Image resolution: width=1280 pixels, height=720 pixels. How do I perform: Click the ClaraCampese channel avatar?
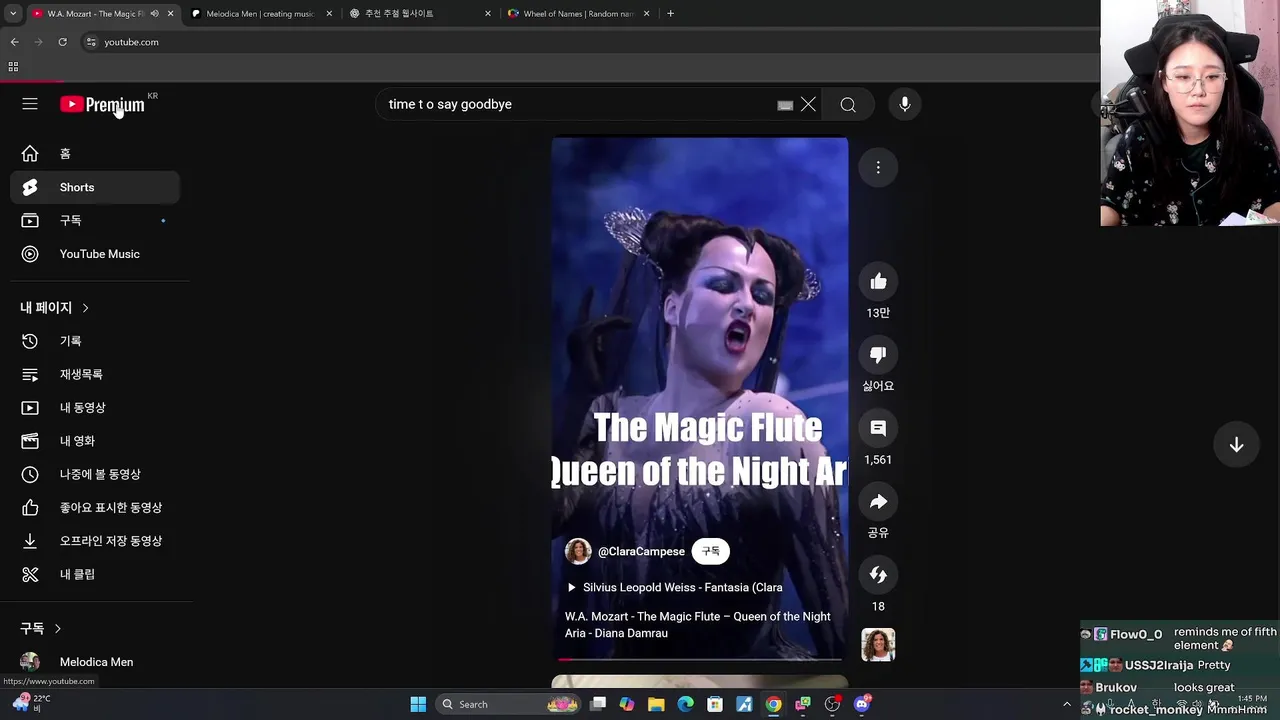(x=578, y=551)
